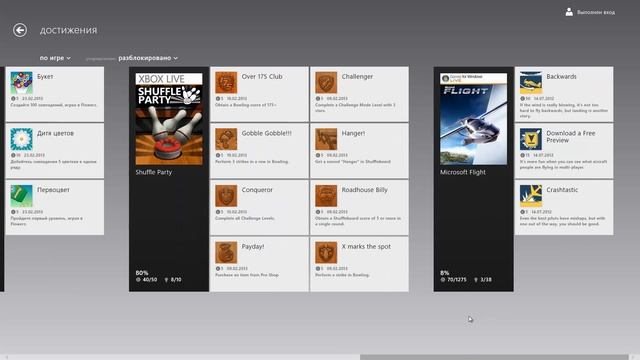The image size is (640, 360).
Task: Click the Shuffle Party 80% progress value
Action: [x=142, y=273]
